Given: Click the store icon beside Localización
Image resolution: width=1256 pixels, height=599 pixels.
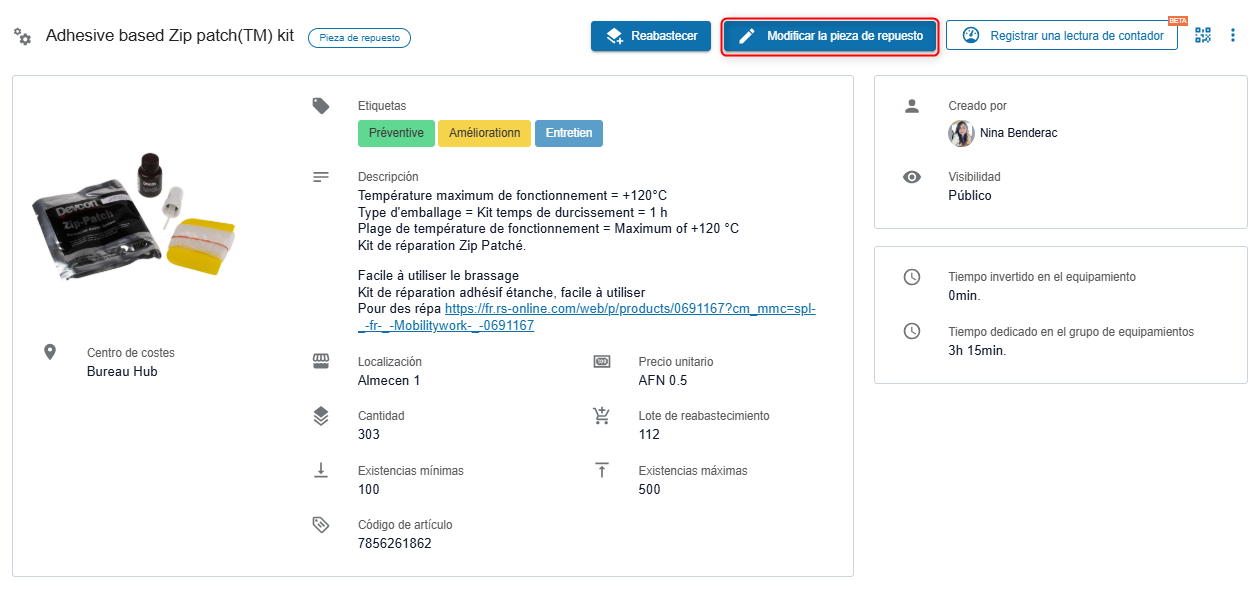Looking at the screenshot, I should 321,362.
